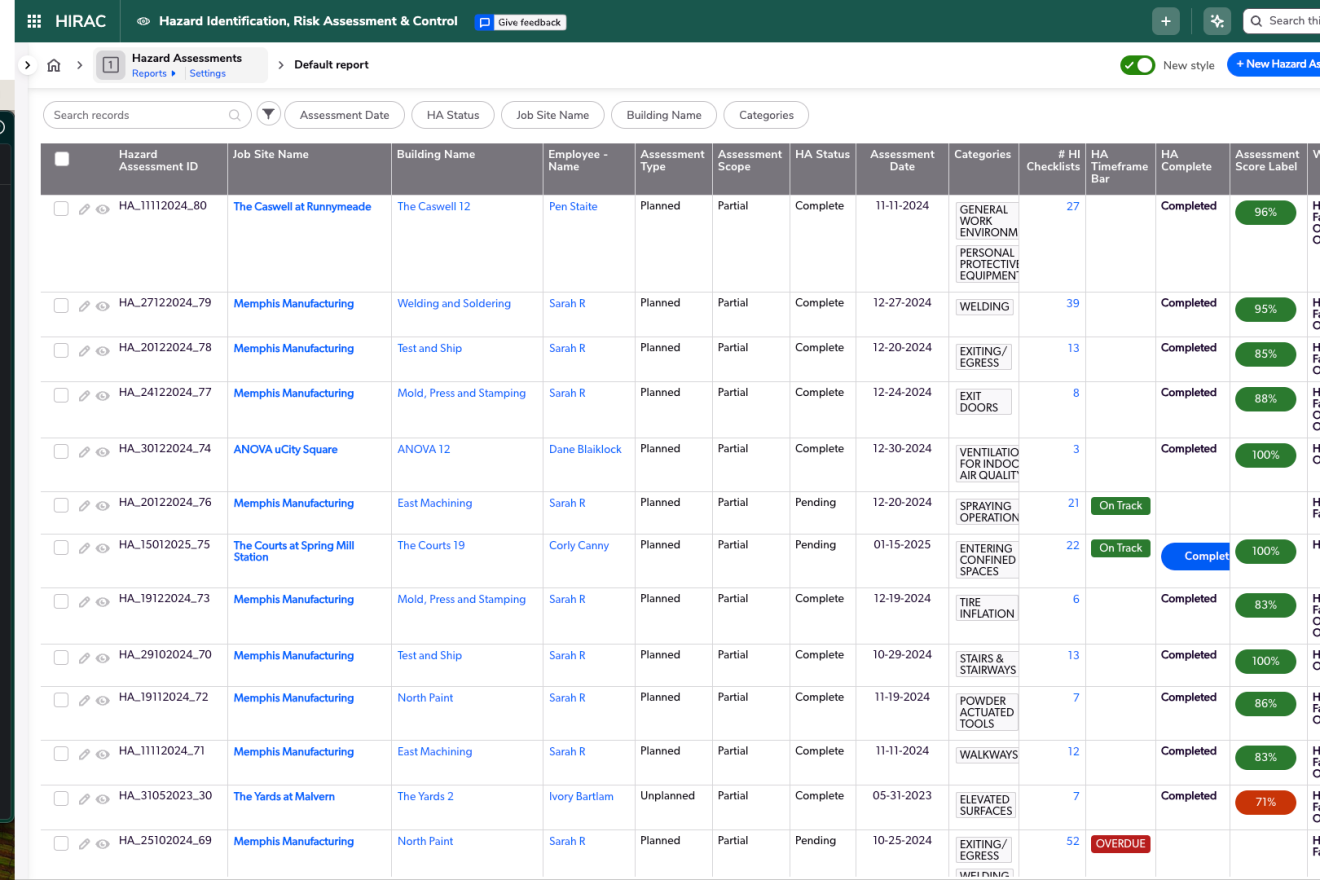Click the AI sparkle icon in header
1320x880 pixels.
tap(1217, 21)
